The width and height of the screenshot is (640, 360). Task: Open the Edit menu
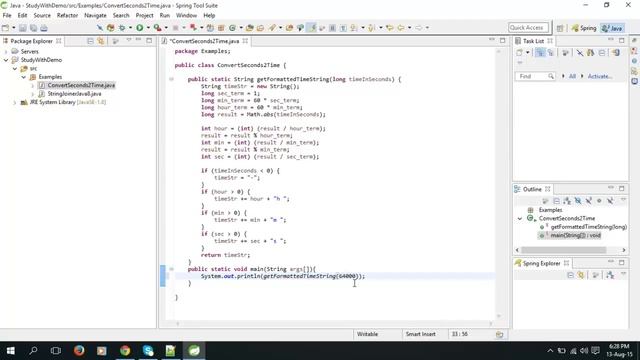coord(22,16)
